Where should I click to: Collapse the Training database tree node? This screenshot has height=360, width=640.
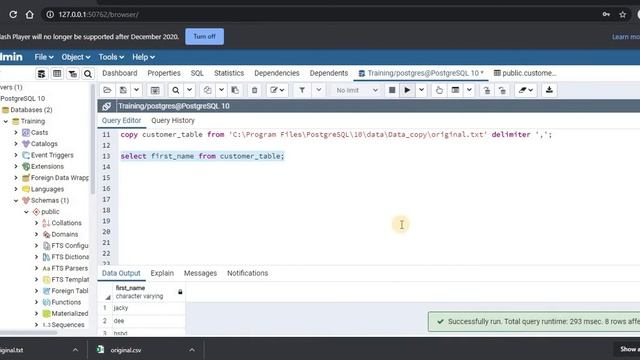[x=6, y=121]
